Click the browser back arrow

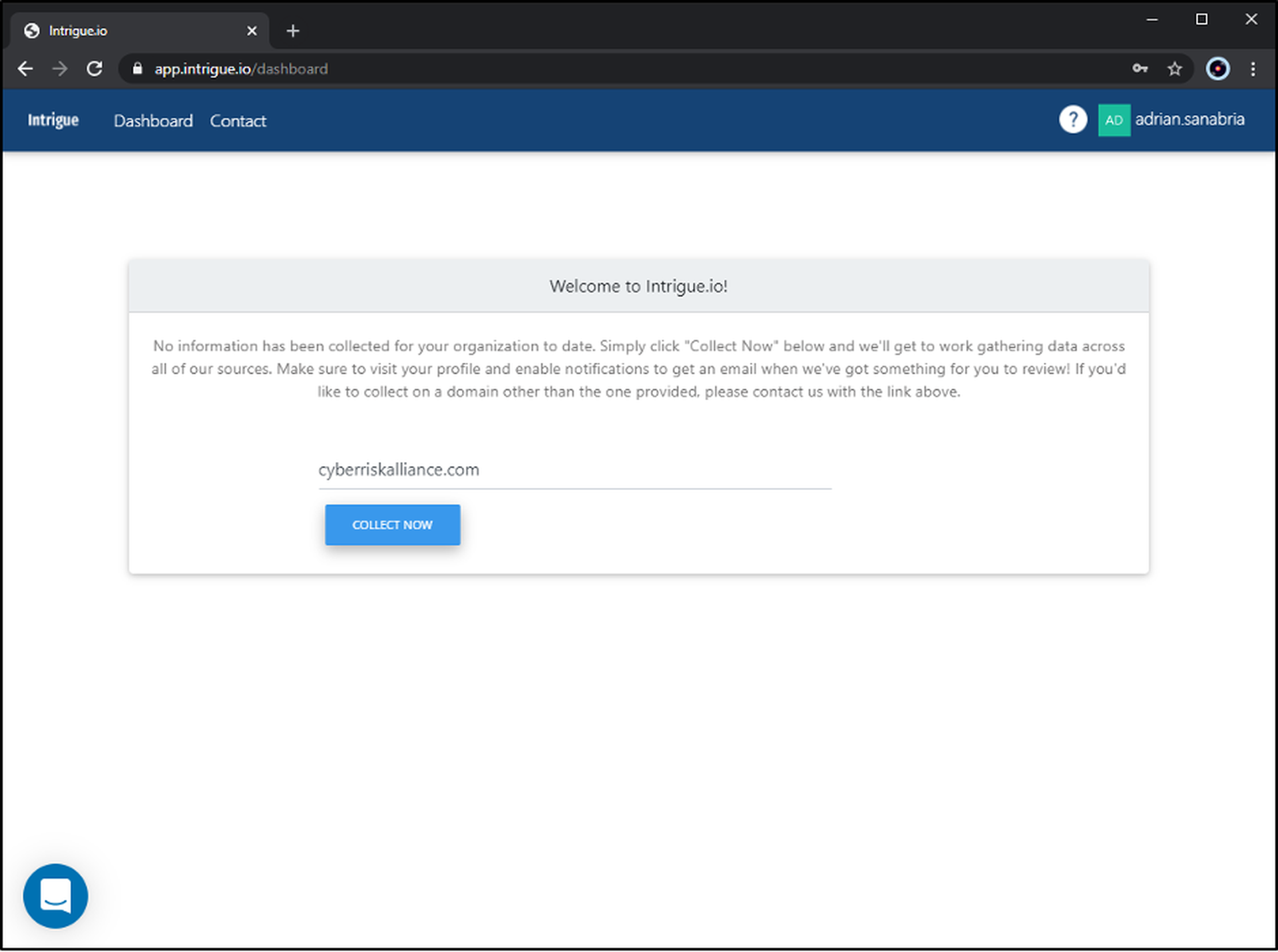point(25,69)
